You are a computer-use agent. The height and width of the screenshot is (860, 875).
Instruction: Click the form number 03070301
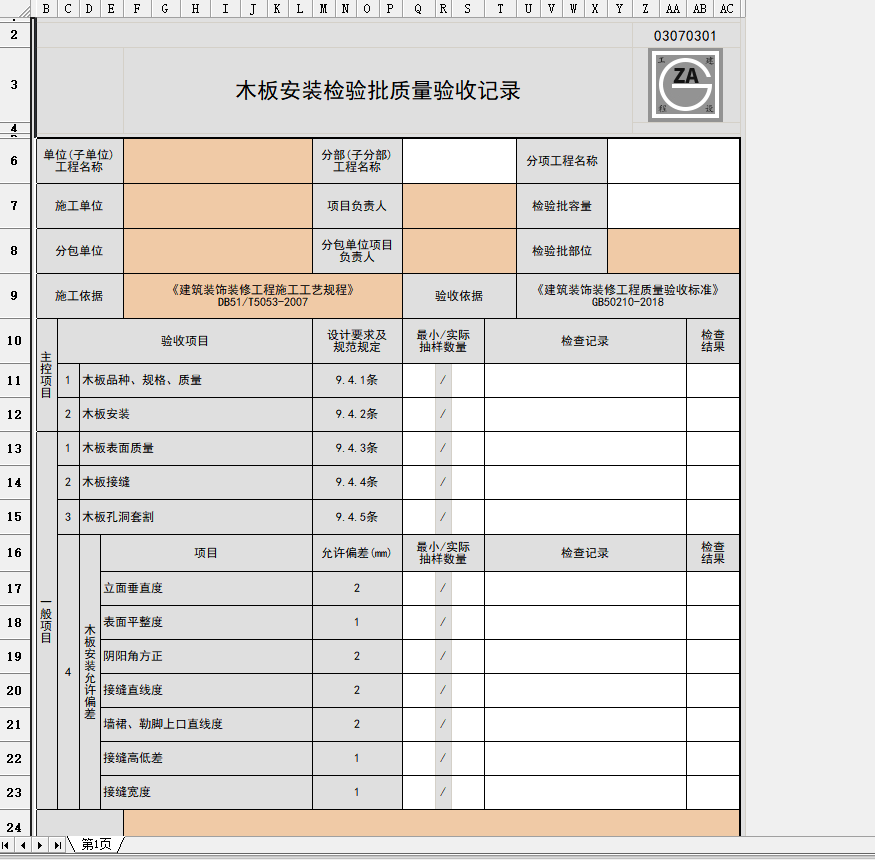(685, 36)
